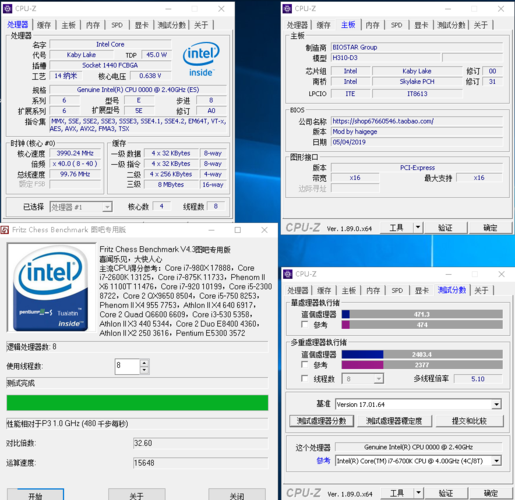Click the 关于 button in Fritz Chess Benchmark

(x=137, y=495)
